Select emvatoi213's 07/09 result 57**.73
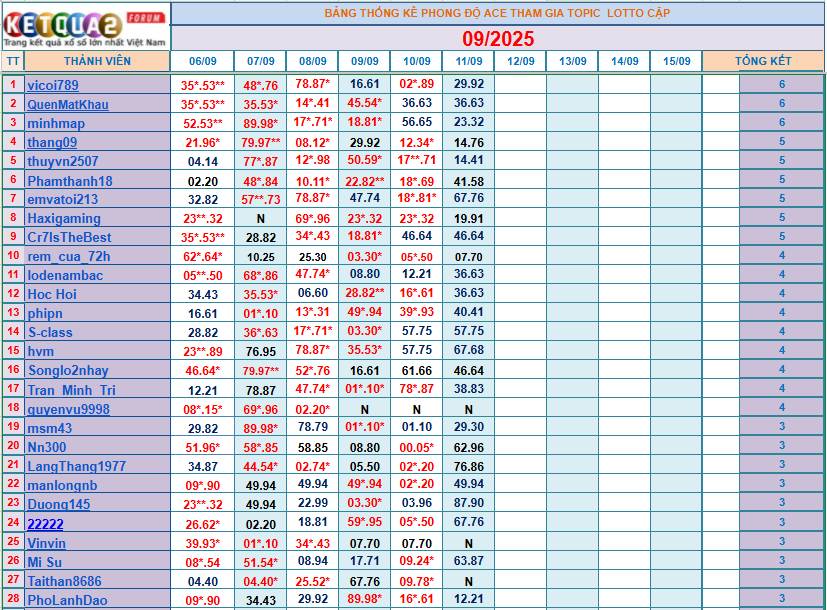 point(261,199)
